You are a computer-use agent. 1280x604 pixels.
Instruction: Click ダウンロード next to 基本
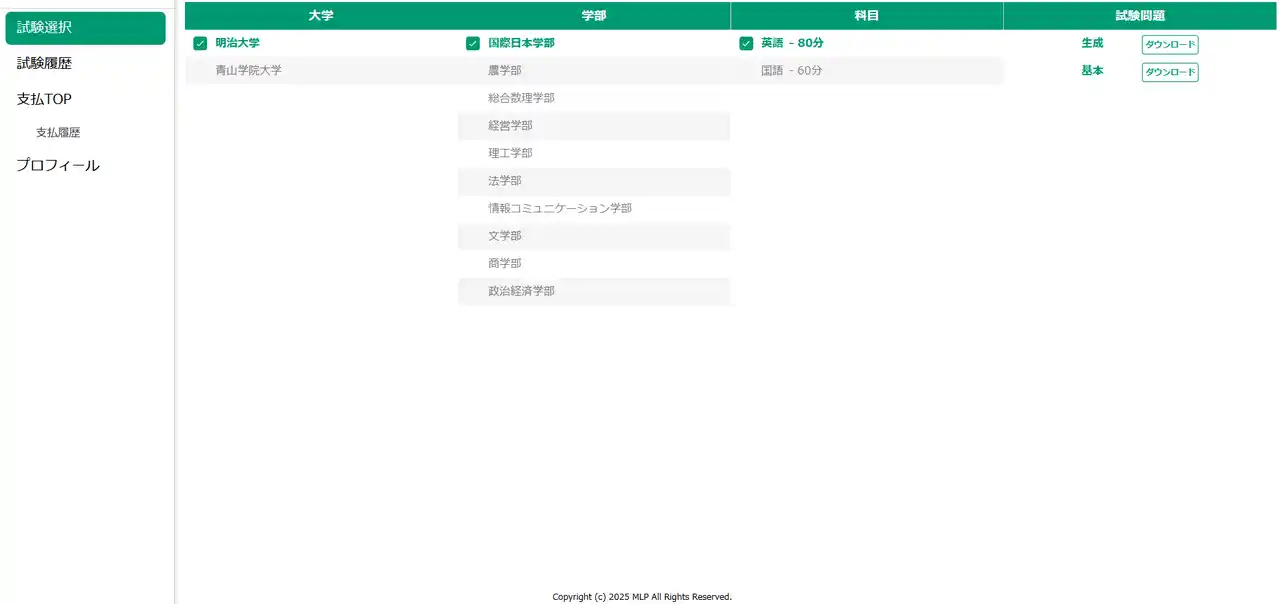coord(1169,71)
